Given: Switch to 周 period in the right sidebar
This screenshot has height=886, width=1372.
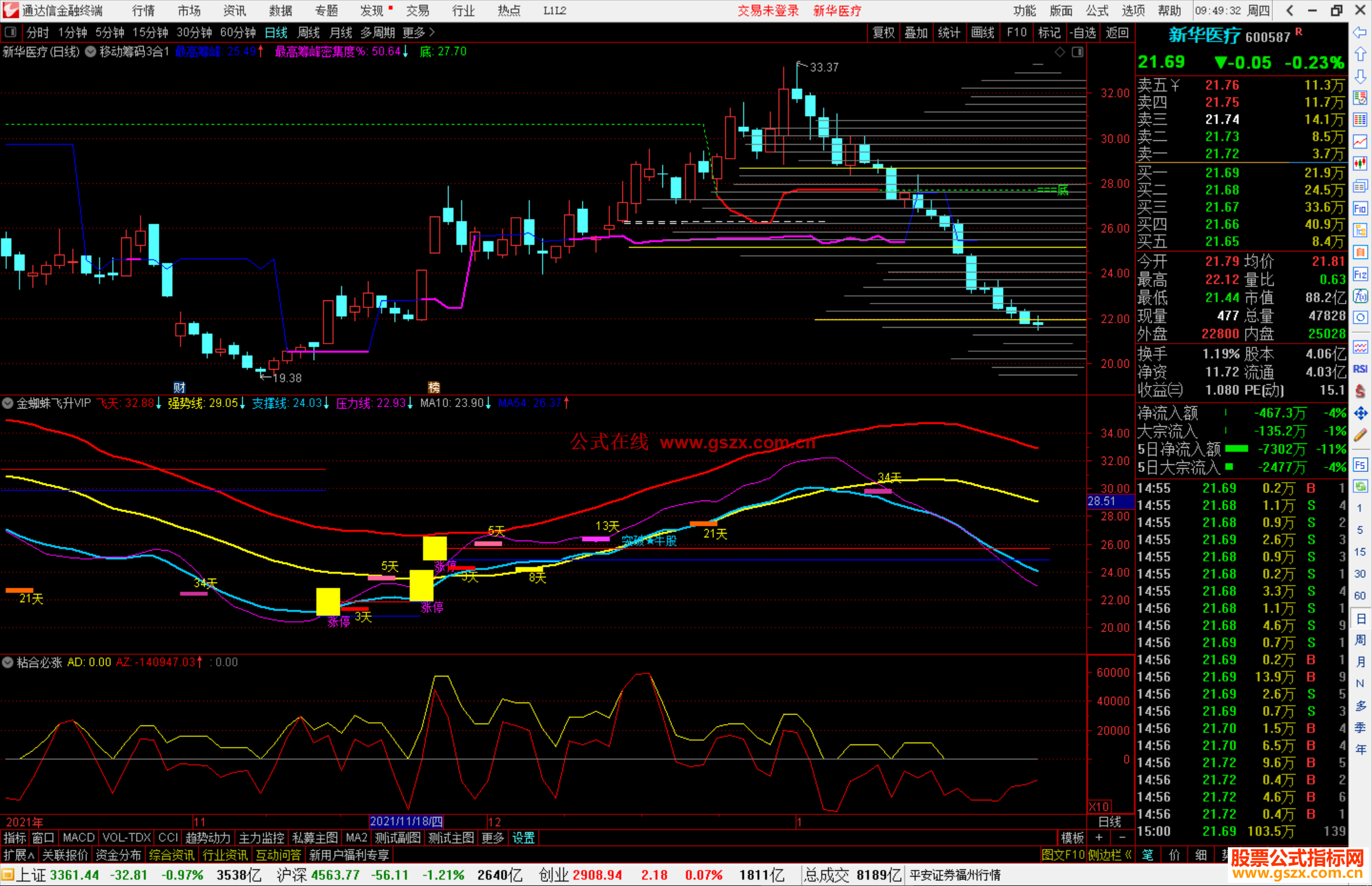Looking at the screenshot, I should tap(1360, 640).
